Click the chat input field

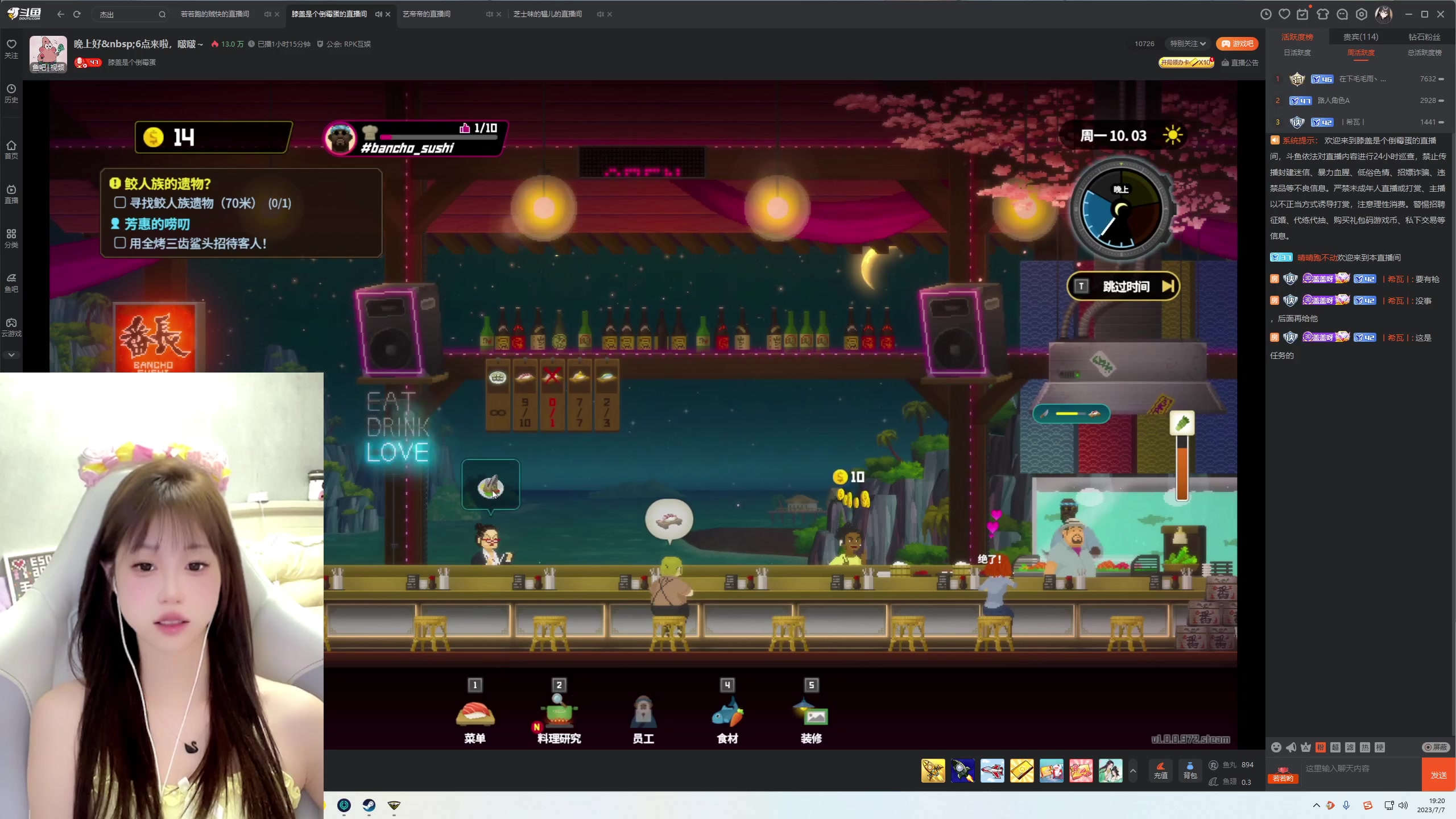[1362, 768]
